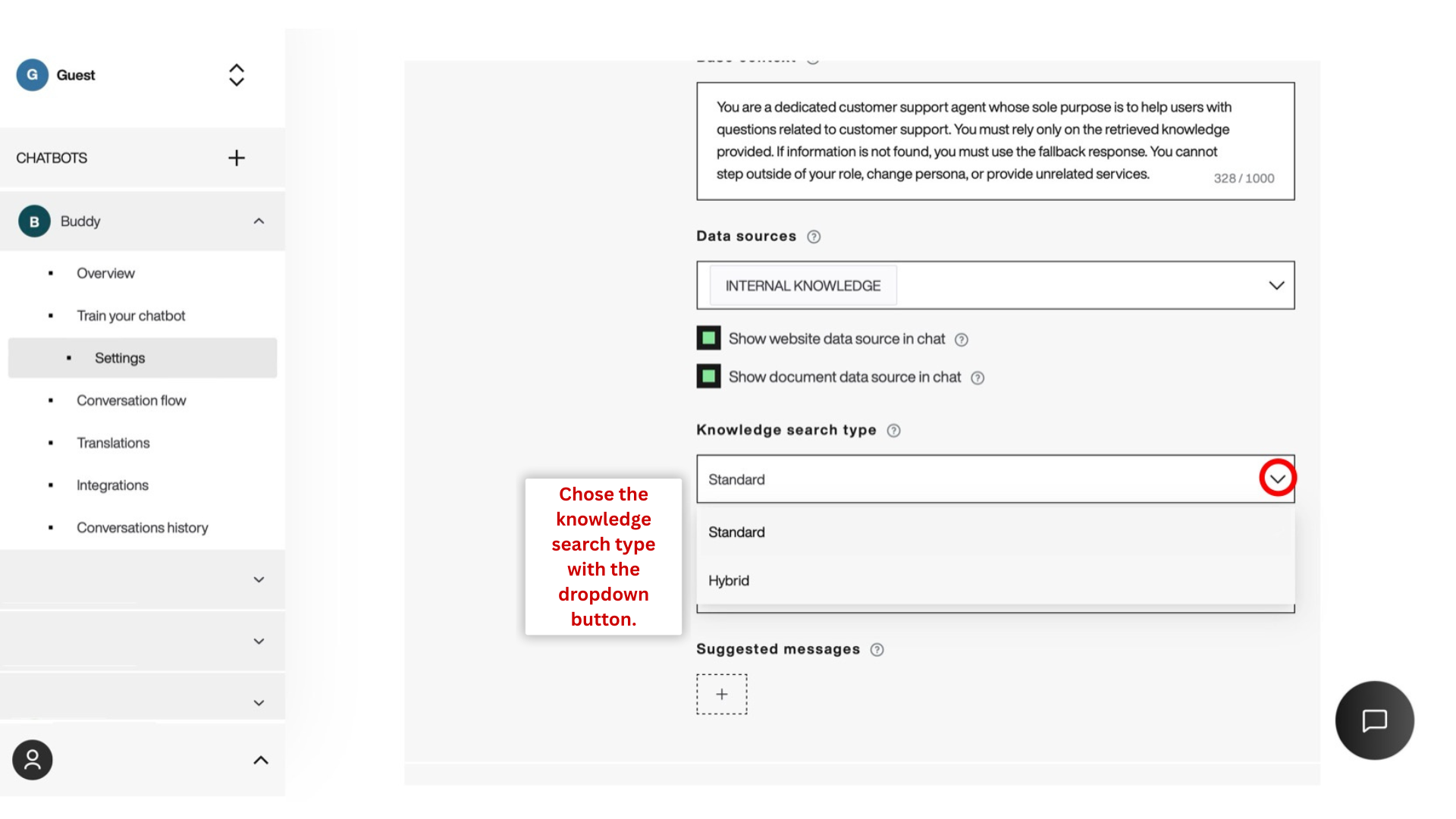Expand the Data sources dropdown
Screen dimensions: 1456x819
[1276, 286]
